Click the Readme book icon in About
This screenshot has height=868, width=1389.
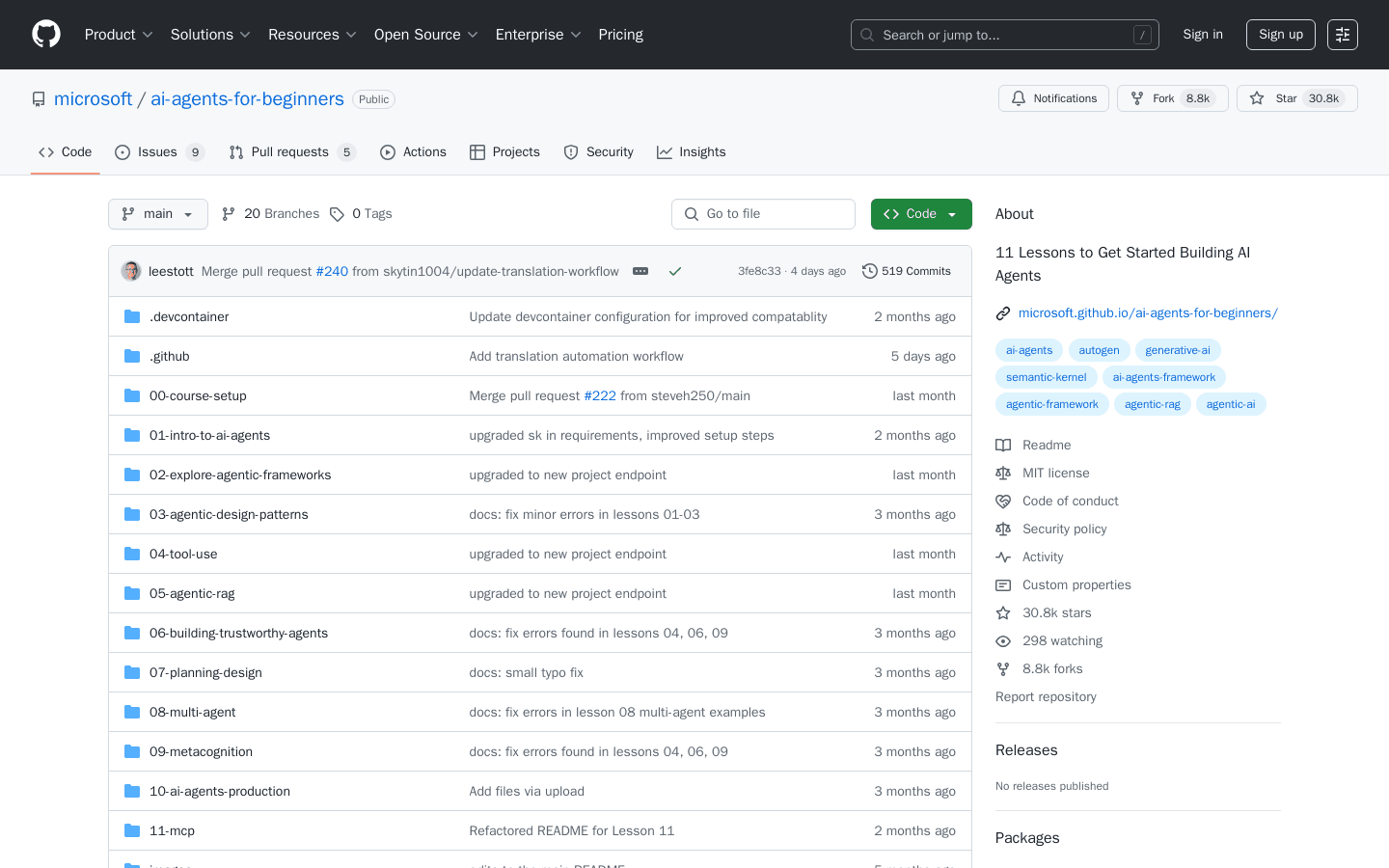point(1003,445)
